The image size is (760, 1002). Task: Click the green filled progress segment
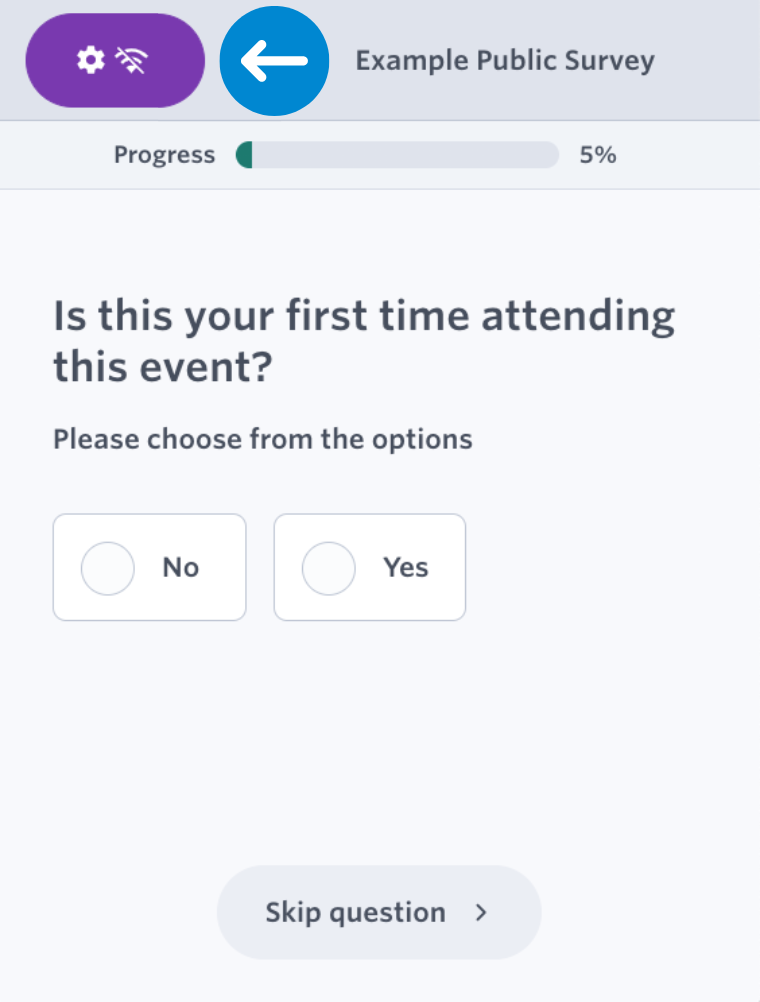[x=244, y=155]
